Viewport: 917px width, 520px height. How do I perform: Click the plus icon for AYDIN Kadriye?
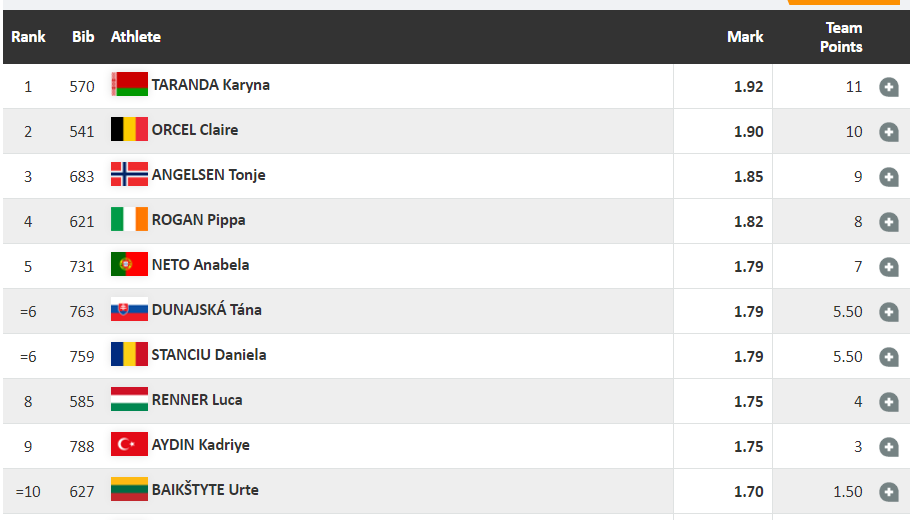click(x=888, y=447)
